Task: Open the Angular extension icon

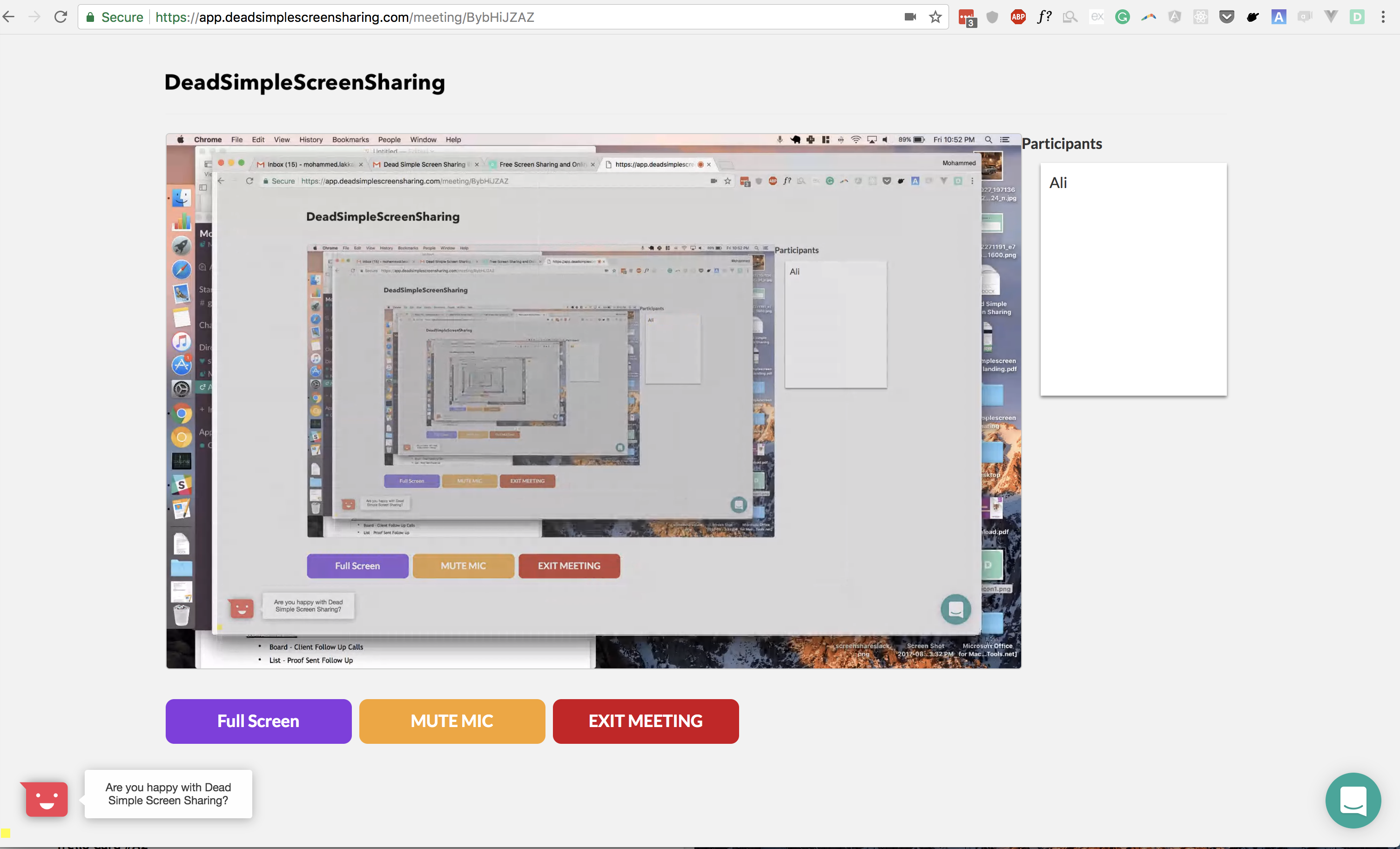Action: [1175, 17]
